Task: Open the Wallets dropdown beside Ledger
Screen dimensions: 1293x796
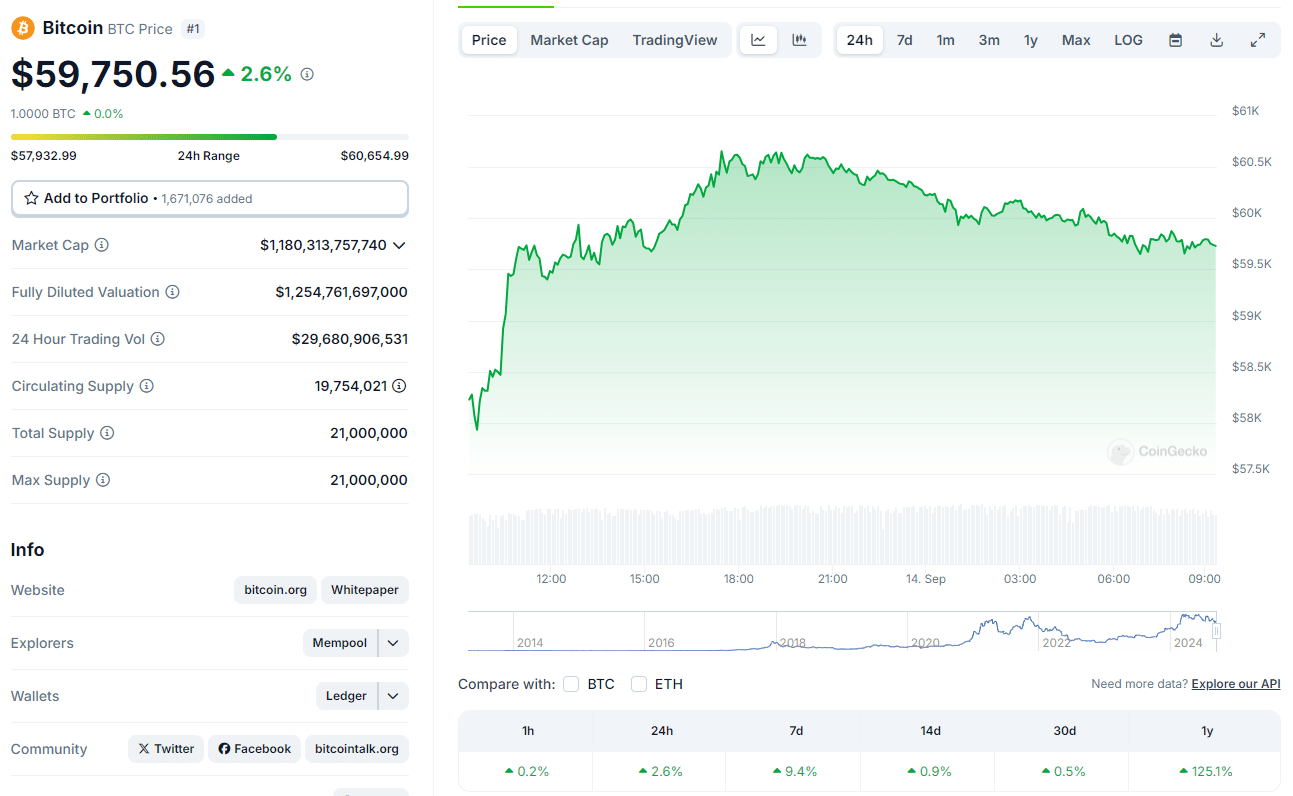Action: pyautogui.click(x=392, y=695)
